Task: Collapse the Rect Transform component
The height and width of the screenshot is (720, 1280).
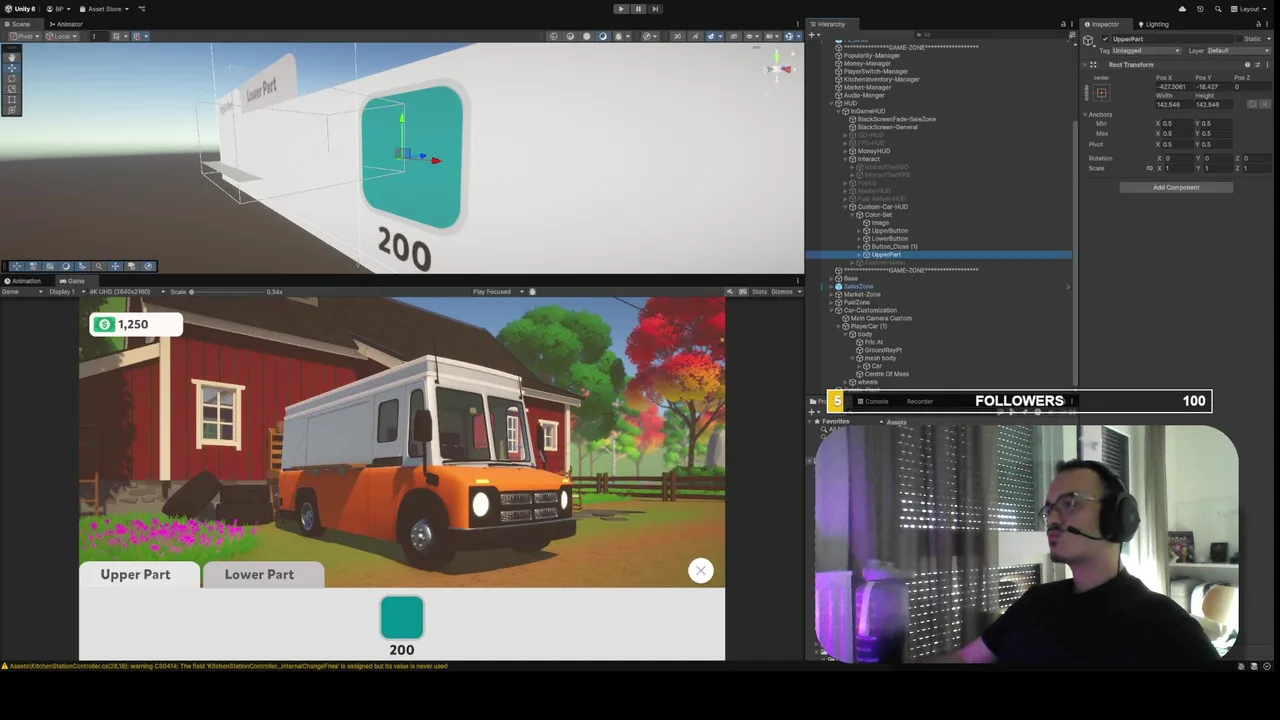Action: (1086, 65)
